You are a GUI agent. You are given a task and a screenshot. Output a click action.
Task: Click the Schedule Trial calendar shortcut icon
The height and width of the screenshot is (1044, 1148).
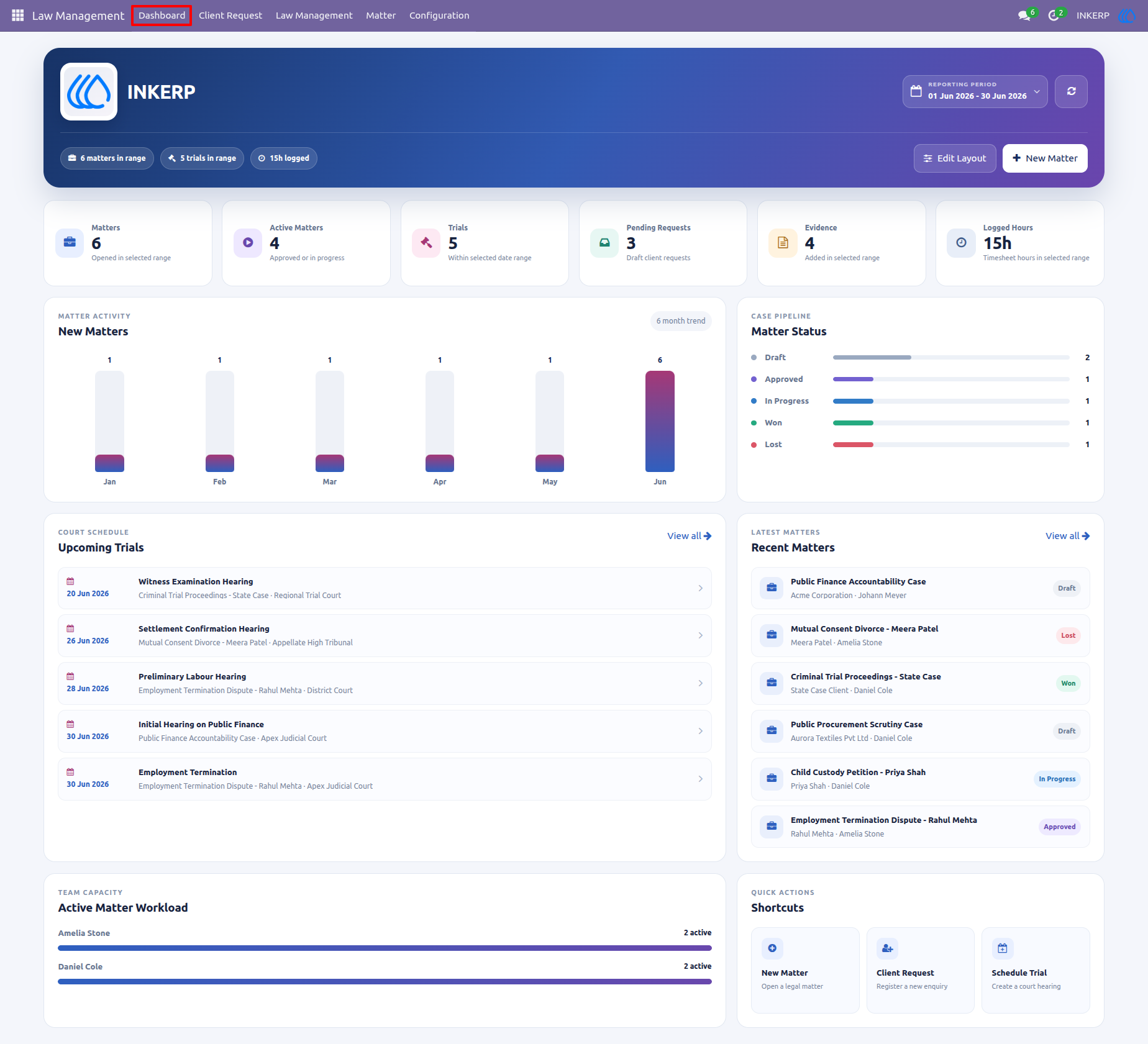click(1003, 948)
